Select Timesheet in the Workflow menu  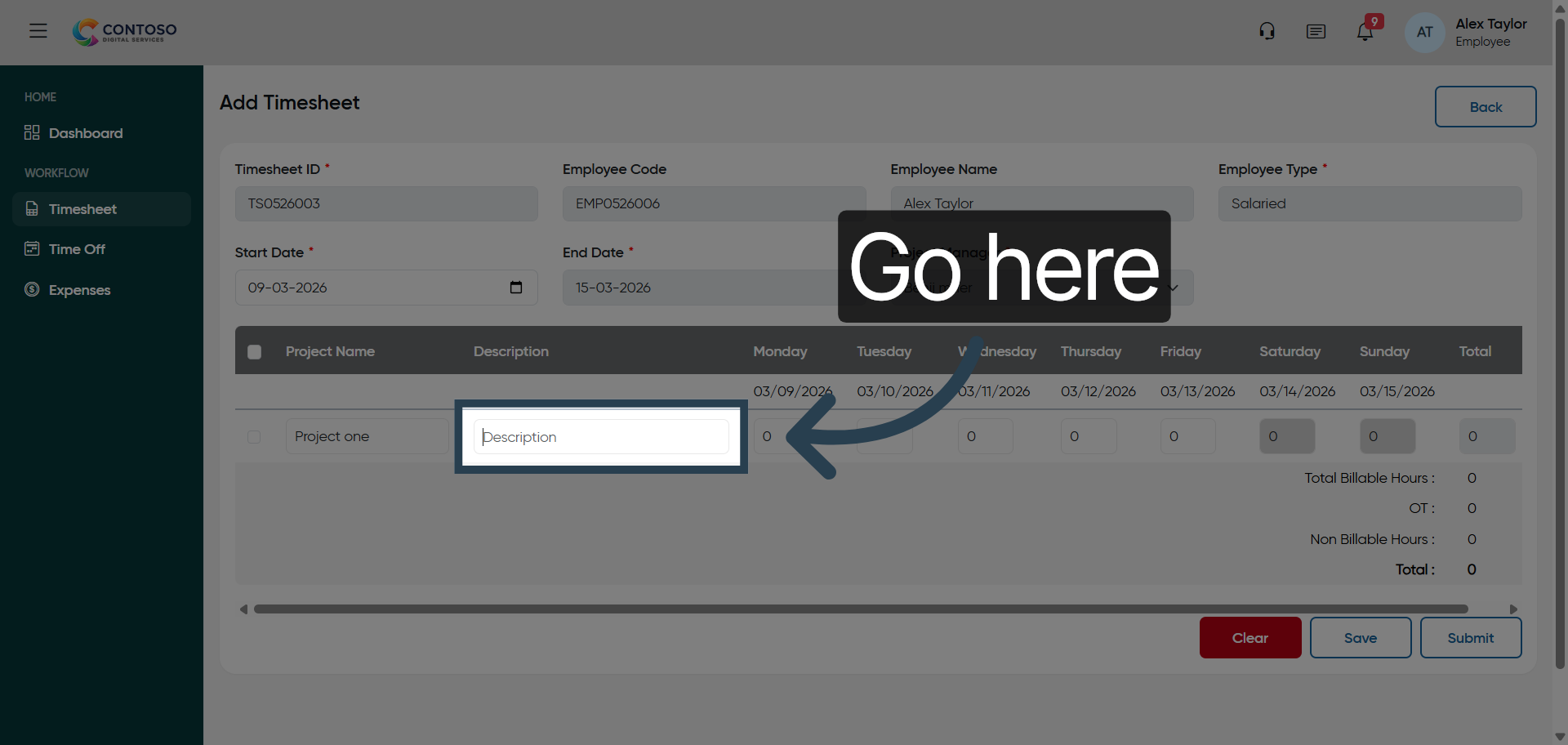(x=84, y=209)
